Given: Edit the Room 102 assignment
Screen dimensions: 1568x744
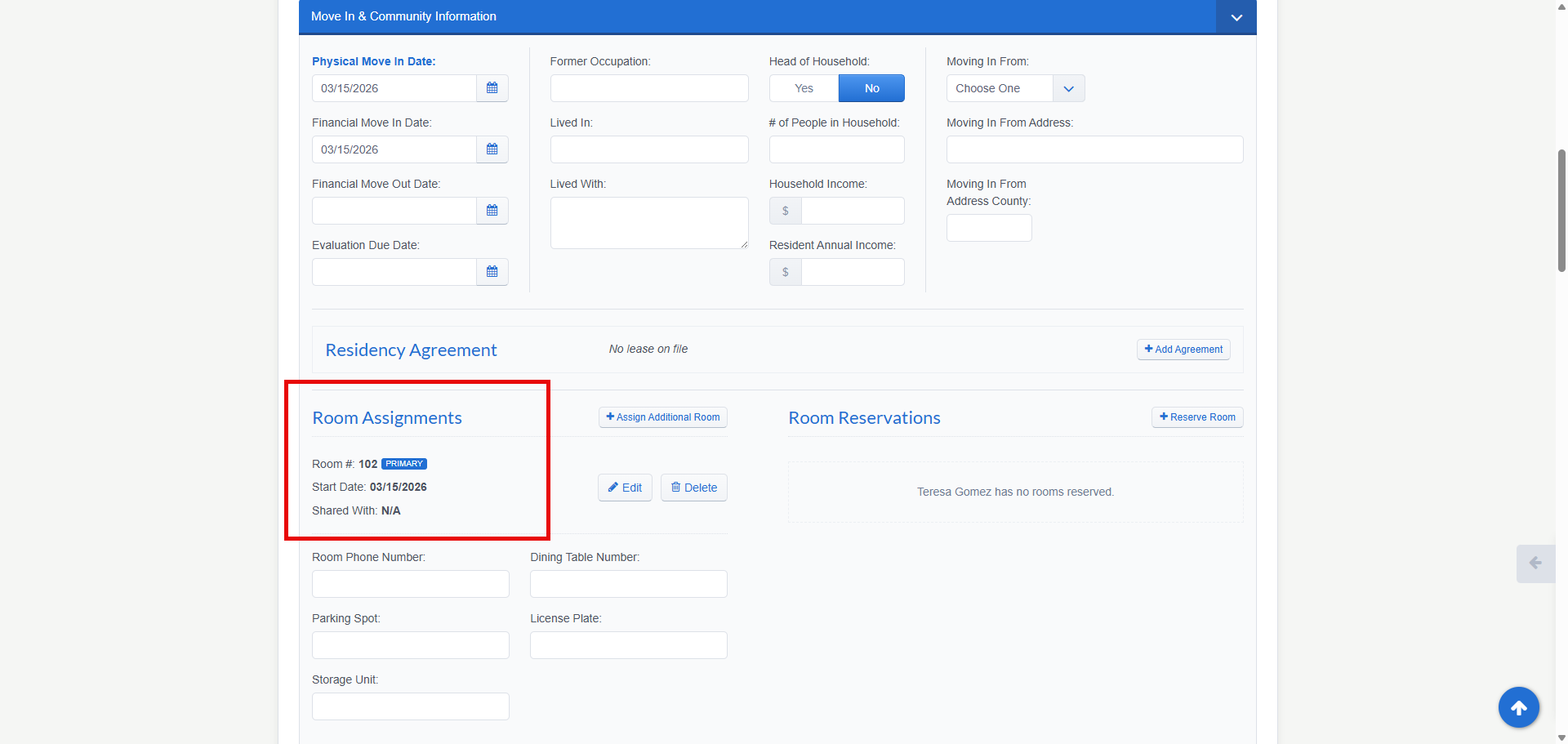Looking at the screenshot, I should point(625,488).
